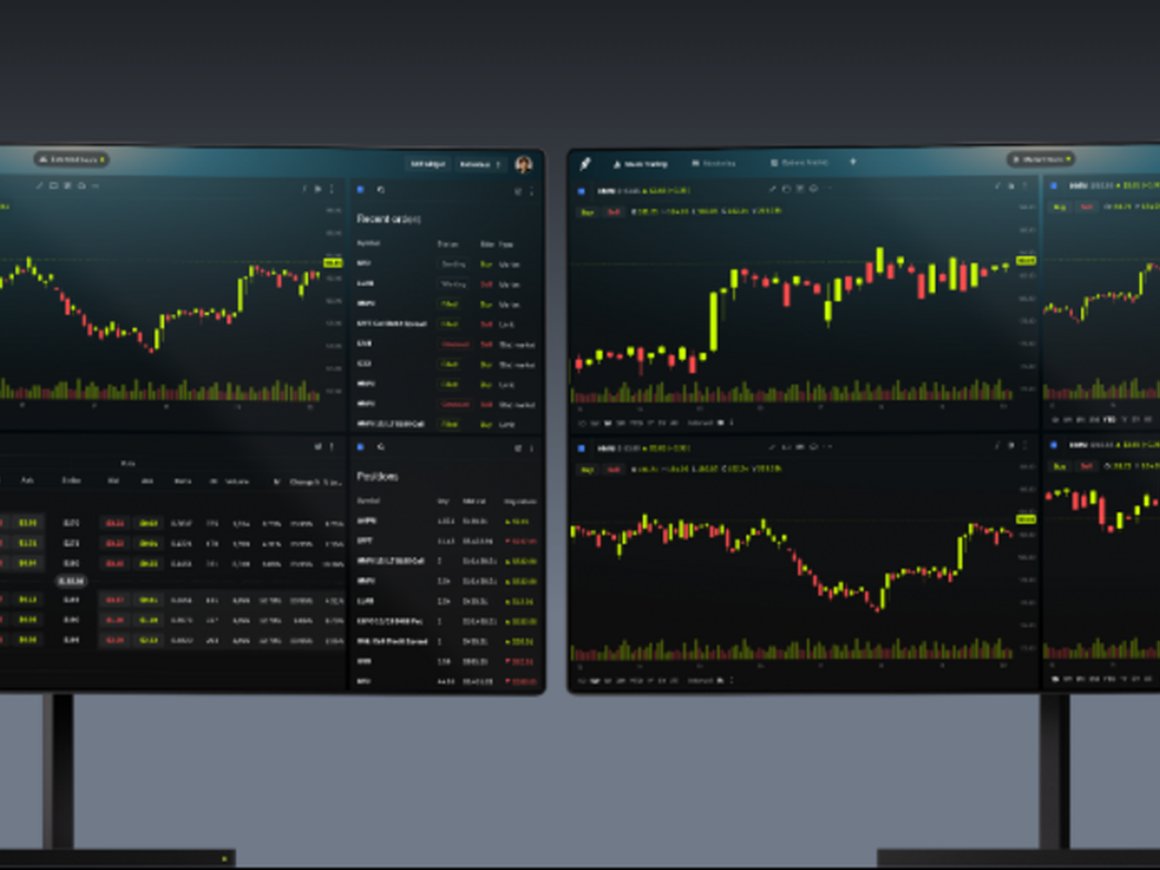
Task: Click the rocket logo icon on right monitor
Action: 586,163
